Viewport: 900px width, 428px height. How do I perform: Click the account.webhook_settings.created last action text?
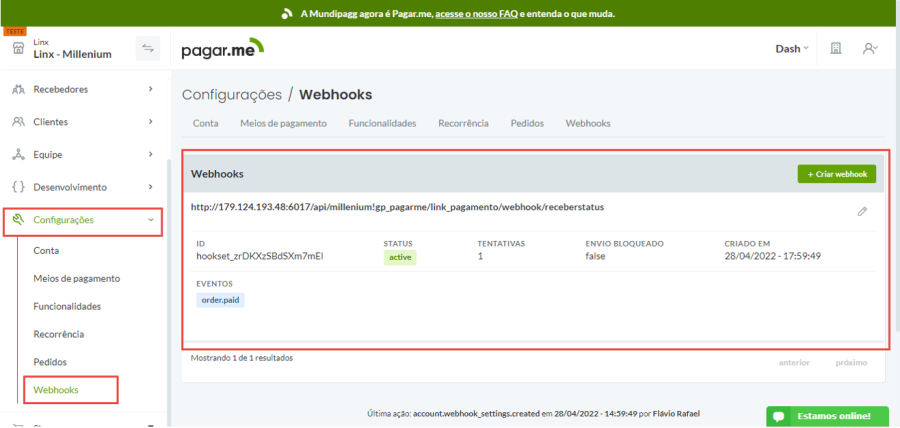(x=478, y=414)
